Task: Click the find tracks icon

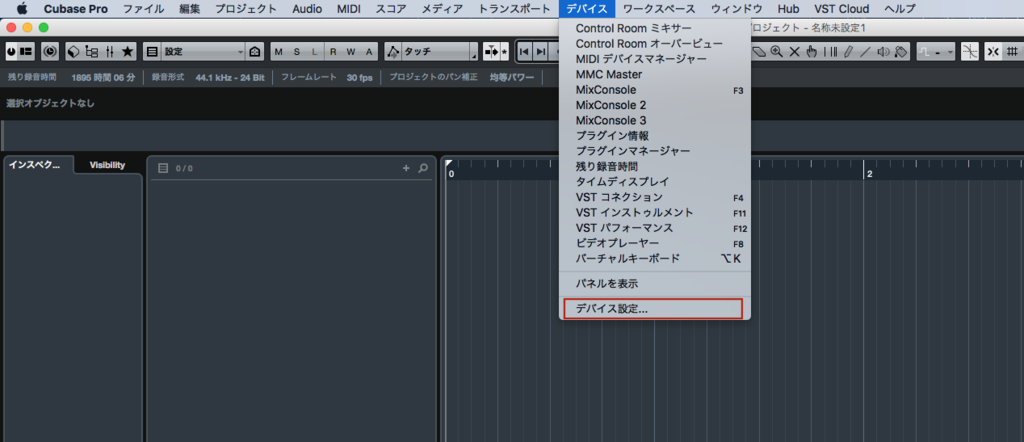Action: pos(255,52)
